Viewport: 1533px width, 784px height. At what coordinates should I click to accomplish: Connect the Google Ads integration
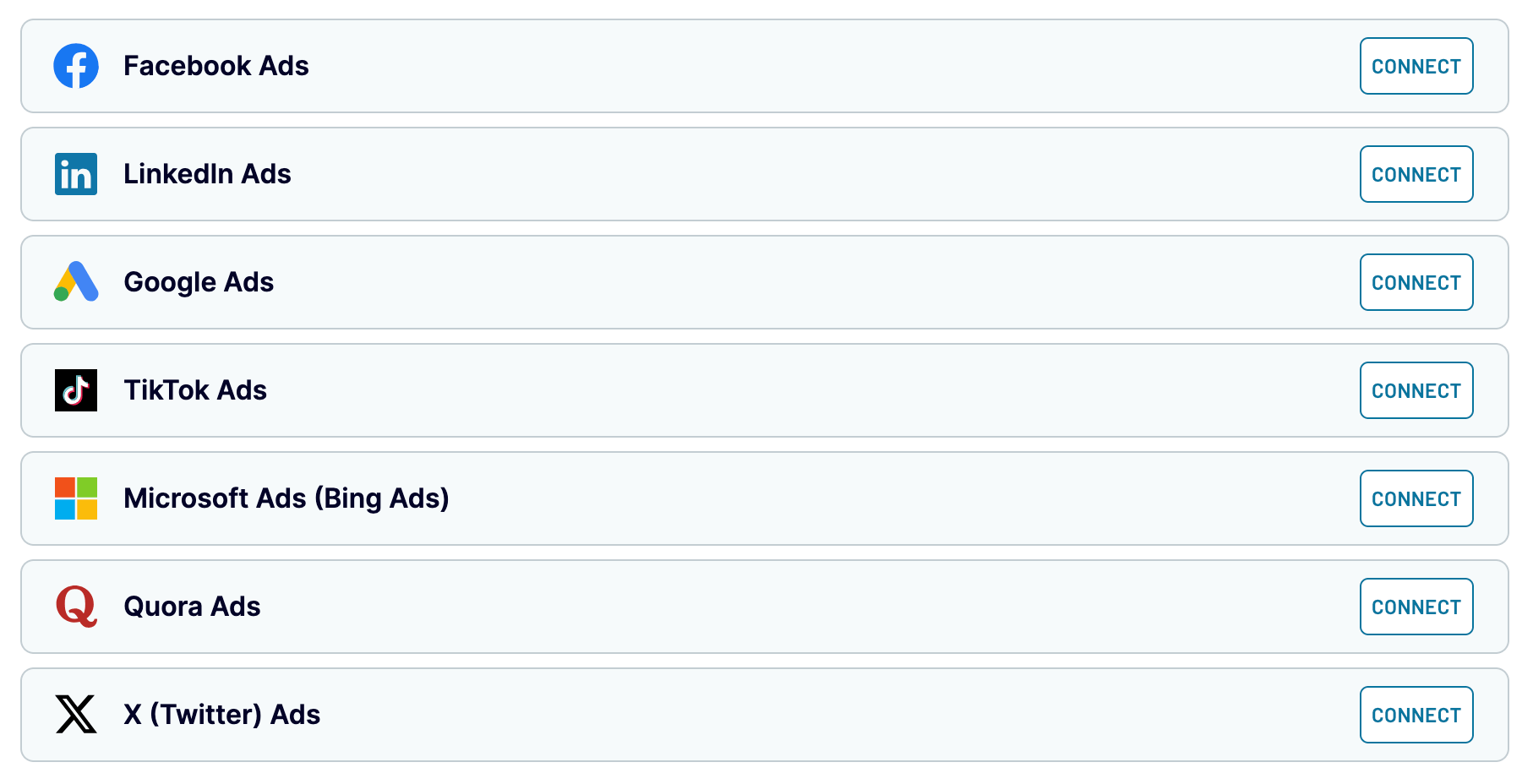(1416, 282)
